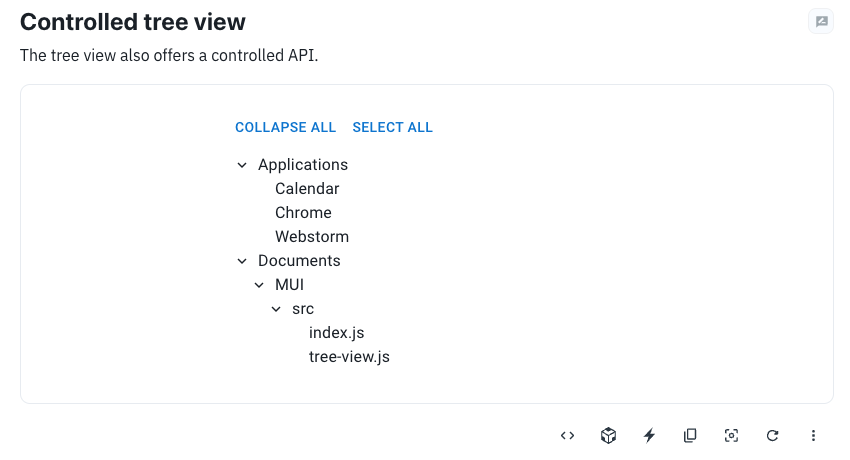Collapse the Applications chevron
This screenshot has width=850, height=460.
242,165
